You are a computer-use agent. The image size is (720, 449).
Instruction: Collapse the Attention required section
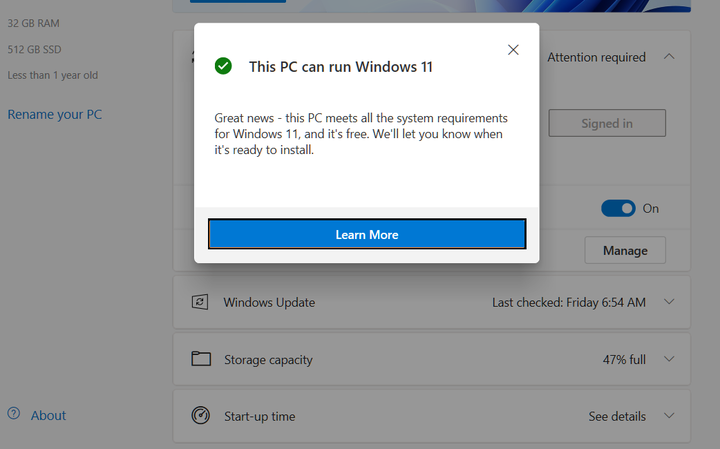pyautogui.click(x=669, y=56)
